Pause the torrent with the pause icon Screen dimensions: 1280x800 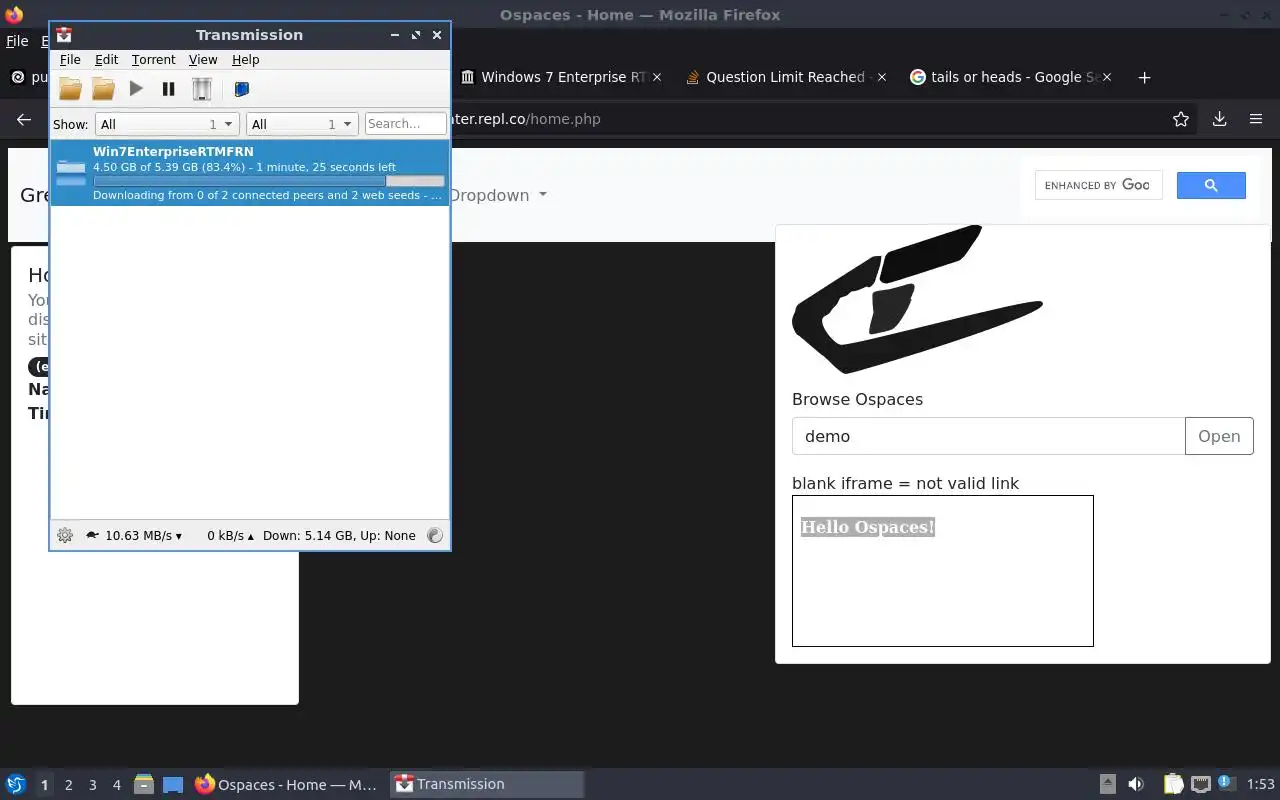pyautogui.click(x=168, y=89)
